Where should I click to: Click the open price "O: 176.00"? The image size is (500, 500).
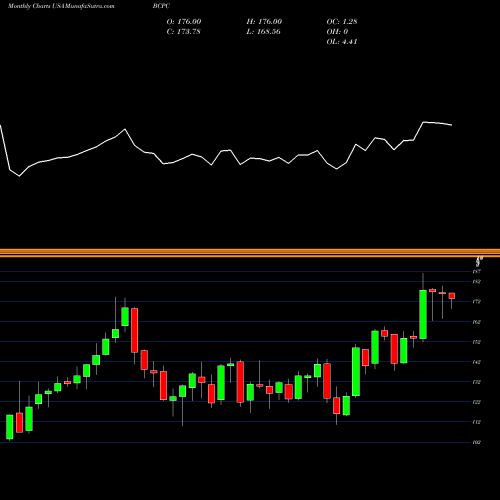coord(184,22)
